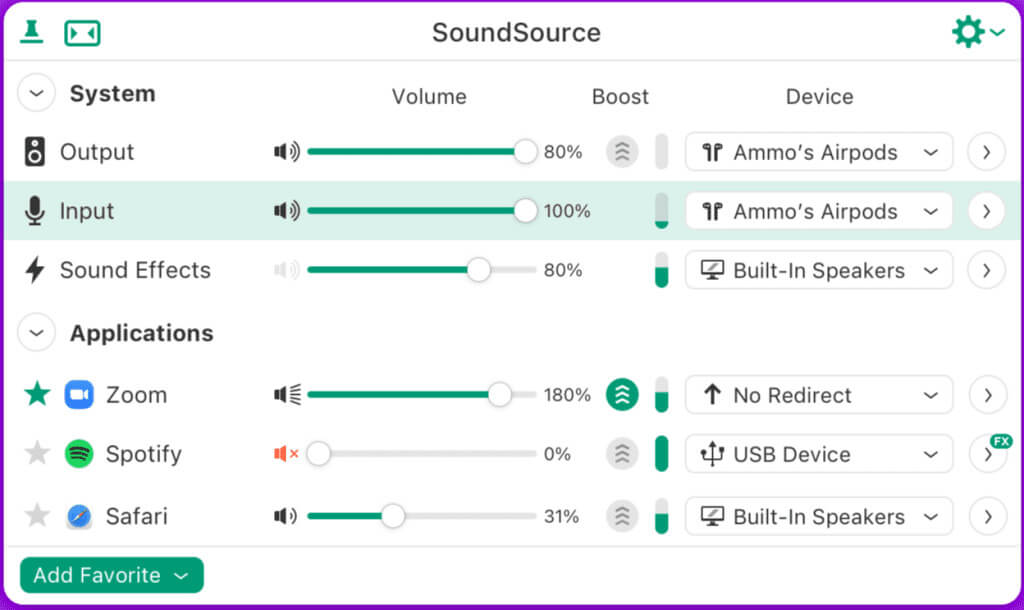The width and height of the screenshot is (1024, 610).
Task: Enable boost for Safari
Action: click(x=622, y=516)
